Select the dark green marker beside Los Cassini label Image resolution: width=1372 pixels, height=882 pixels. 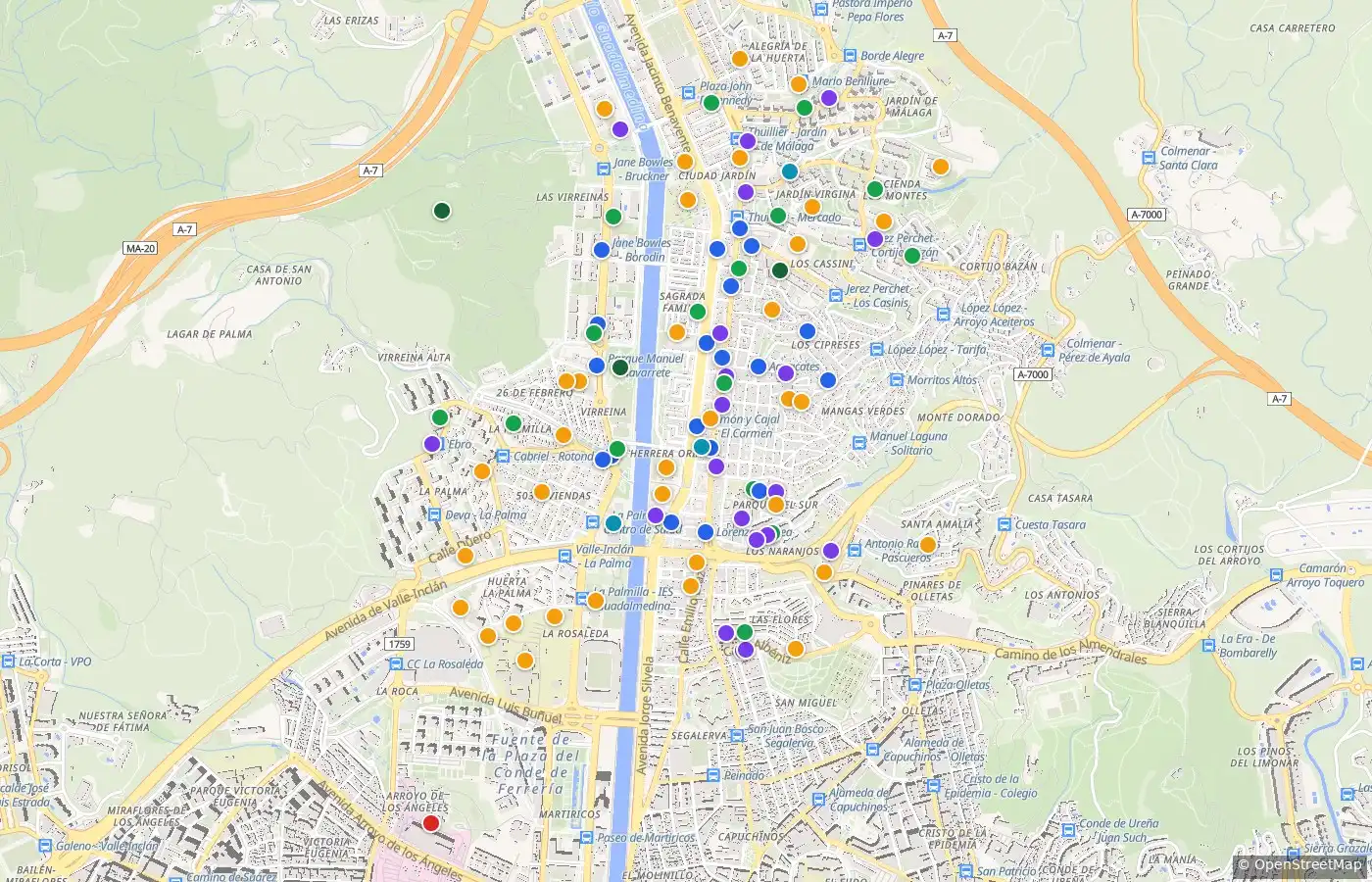[780, 270]
